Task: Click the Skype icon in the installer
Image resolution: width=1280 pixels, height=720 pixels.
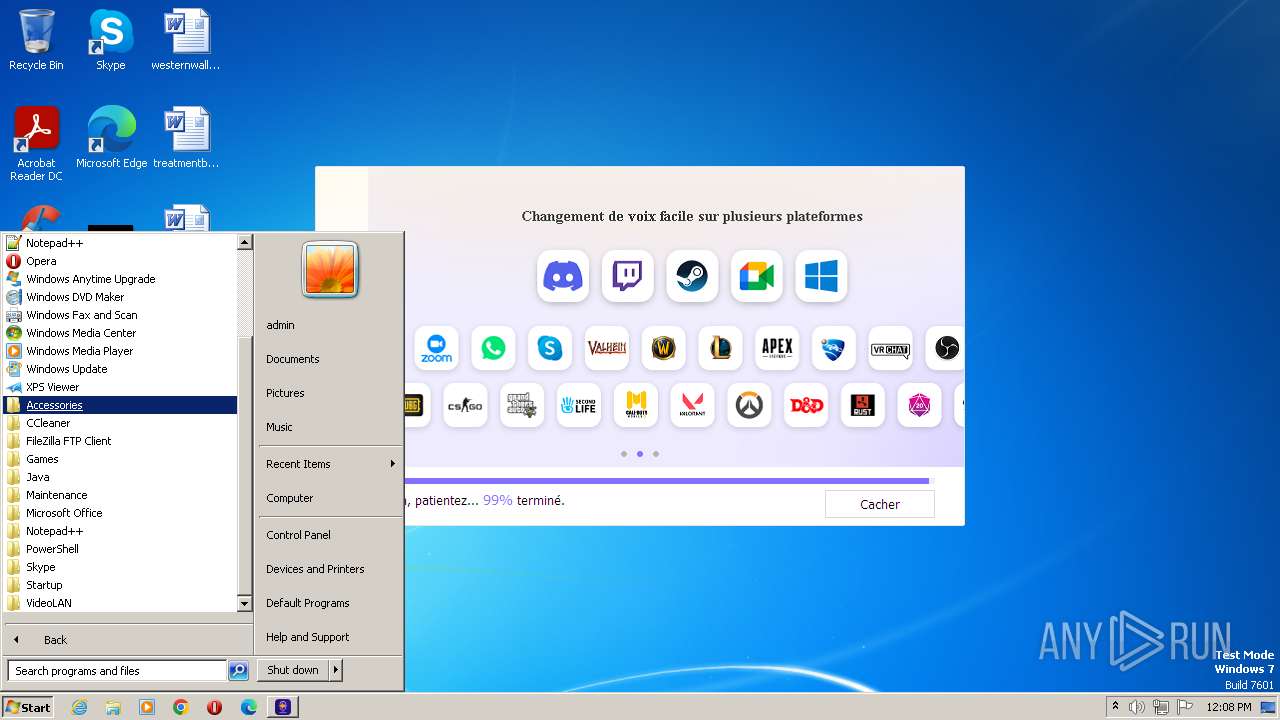Action: (x=550, y=348)
